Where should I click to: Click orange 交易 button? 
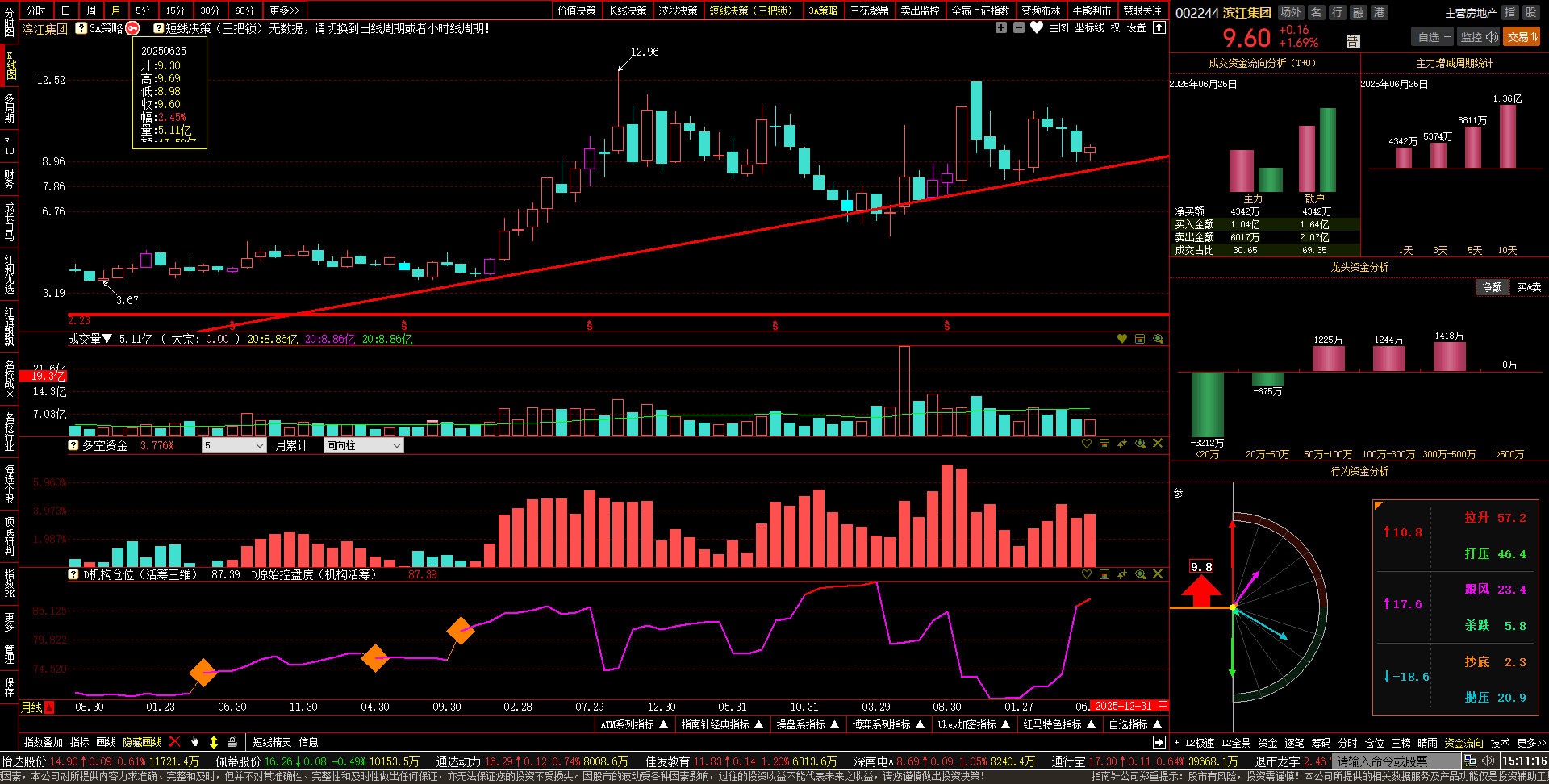[1522, 37]
